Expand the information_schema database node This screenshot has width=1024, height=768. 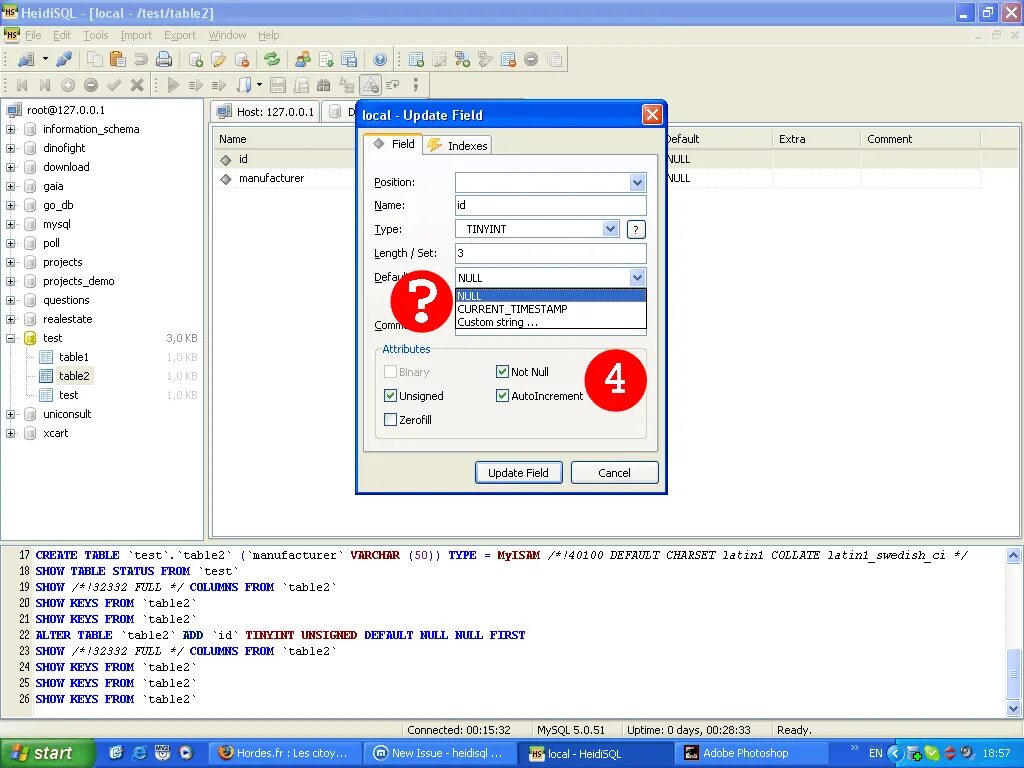(10, 129)
